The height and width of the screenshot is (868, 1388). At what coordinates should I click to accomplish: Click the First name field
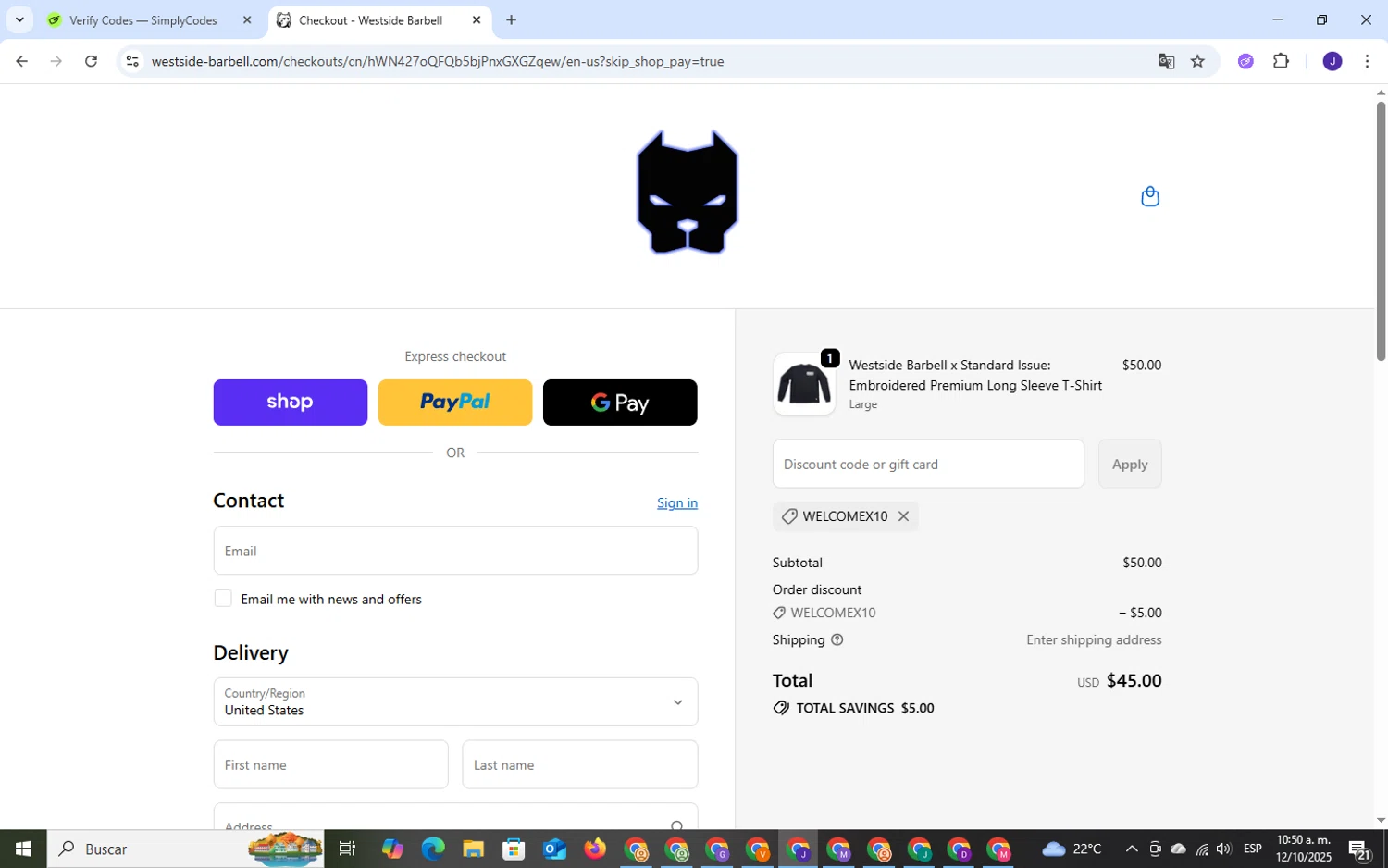330,764
